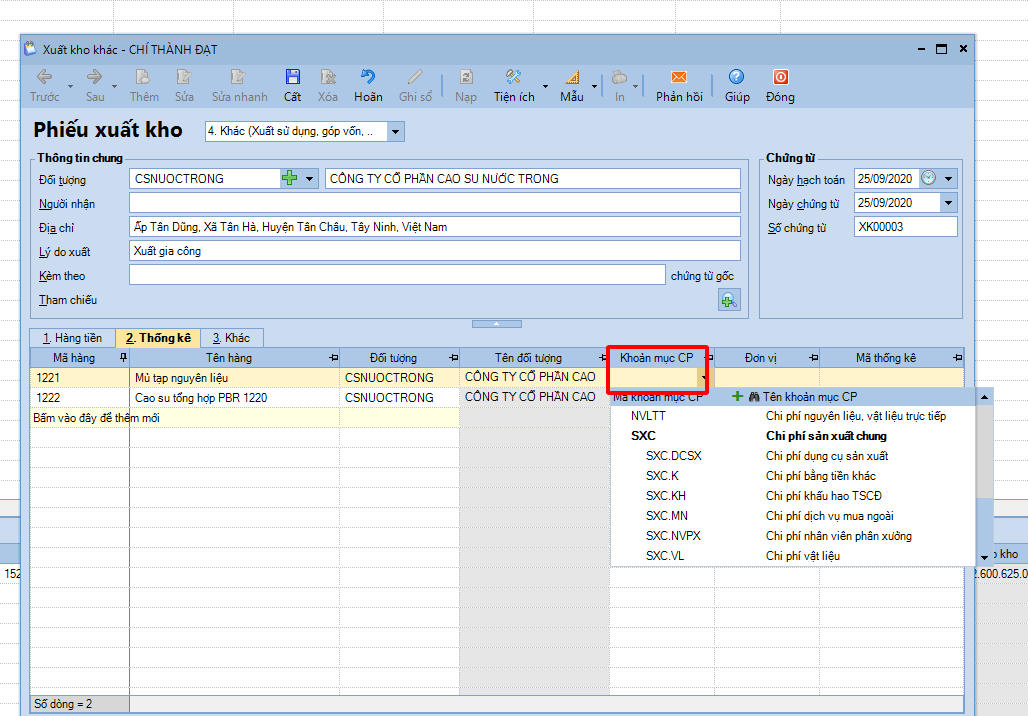
Task: Open the Ngày chứng từ date dropdown
Action: 948,203
